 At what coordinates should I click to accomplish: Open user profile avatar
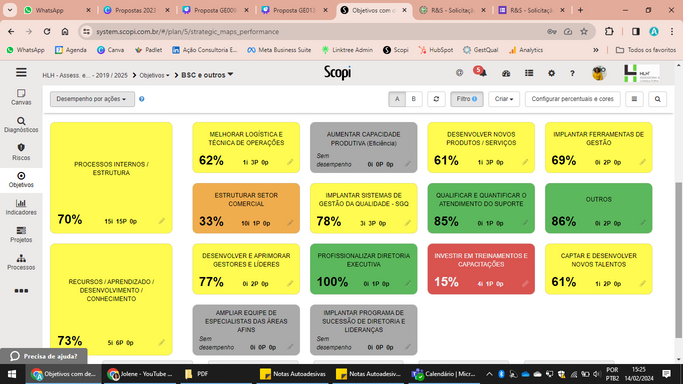[x=599, y=73]
